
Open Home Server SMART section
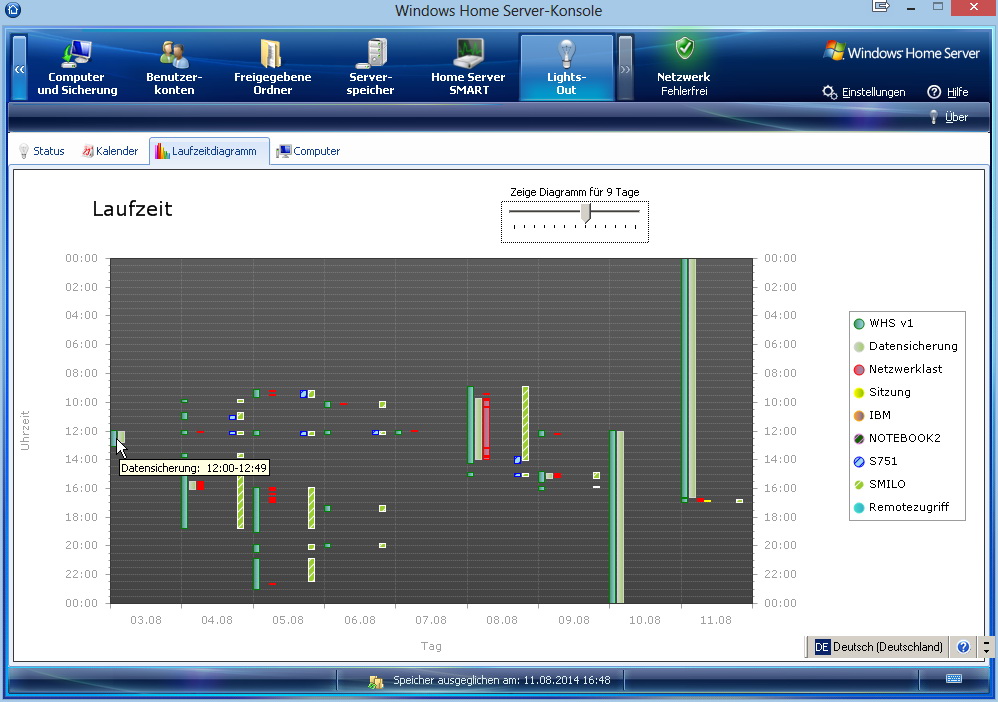468,67
